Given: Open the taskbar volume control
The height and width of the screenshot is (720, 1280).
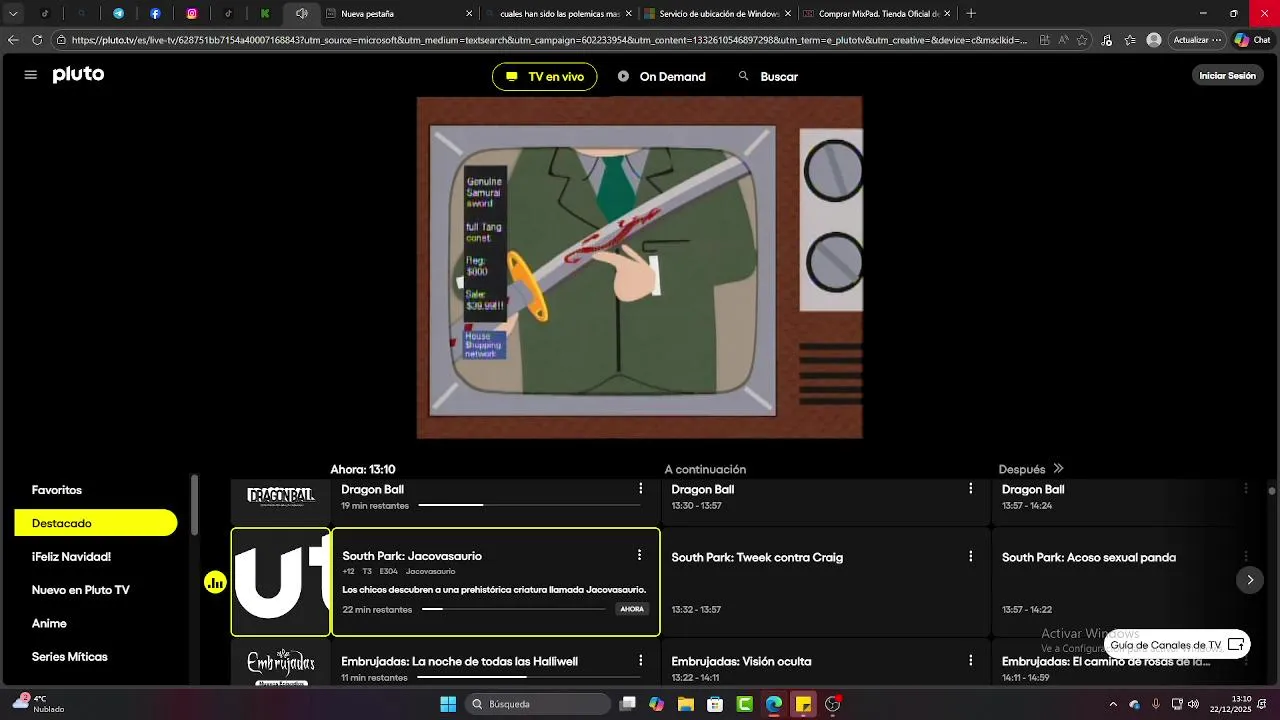Looking at the screenshot, I should (1193, 704).
